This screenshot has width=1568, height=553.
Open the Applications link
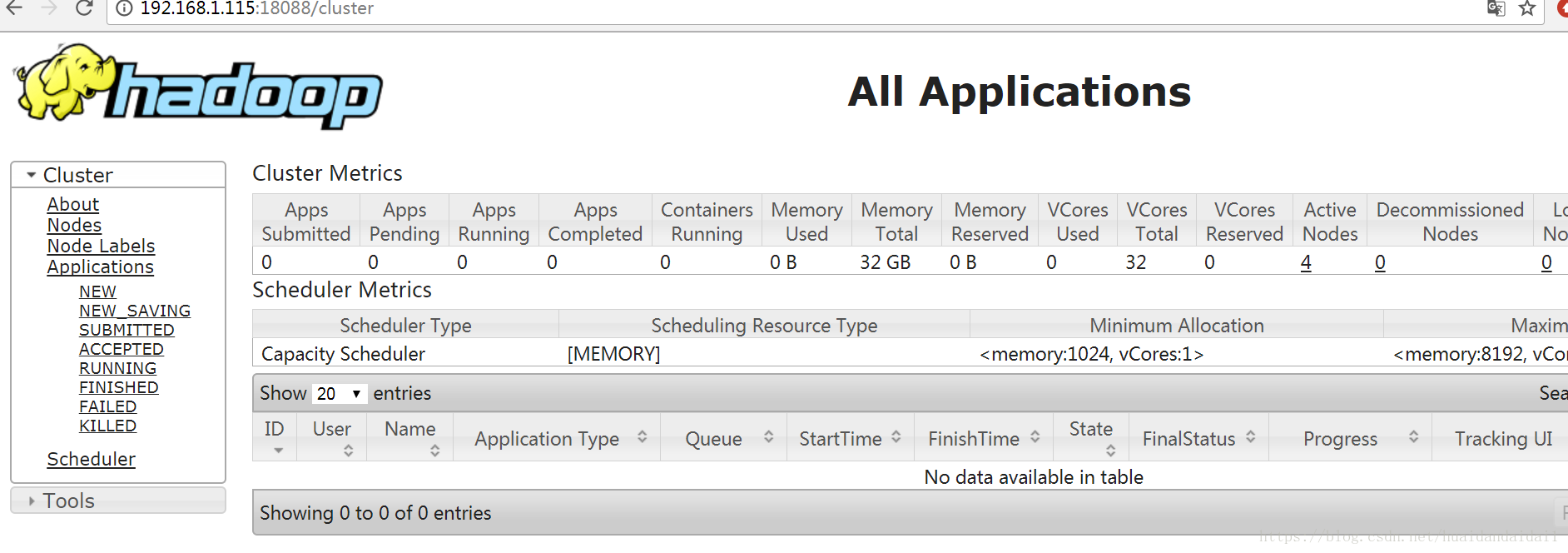(100, 267)
